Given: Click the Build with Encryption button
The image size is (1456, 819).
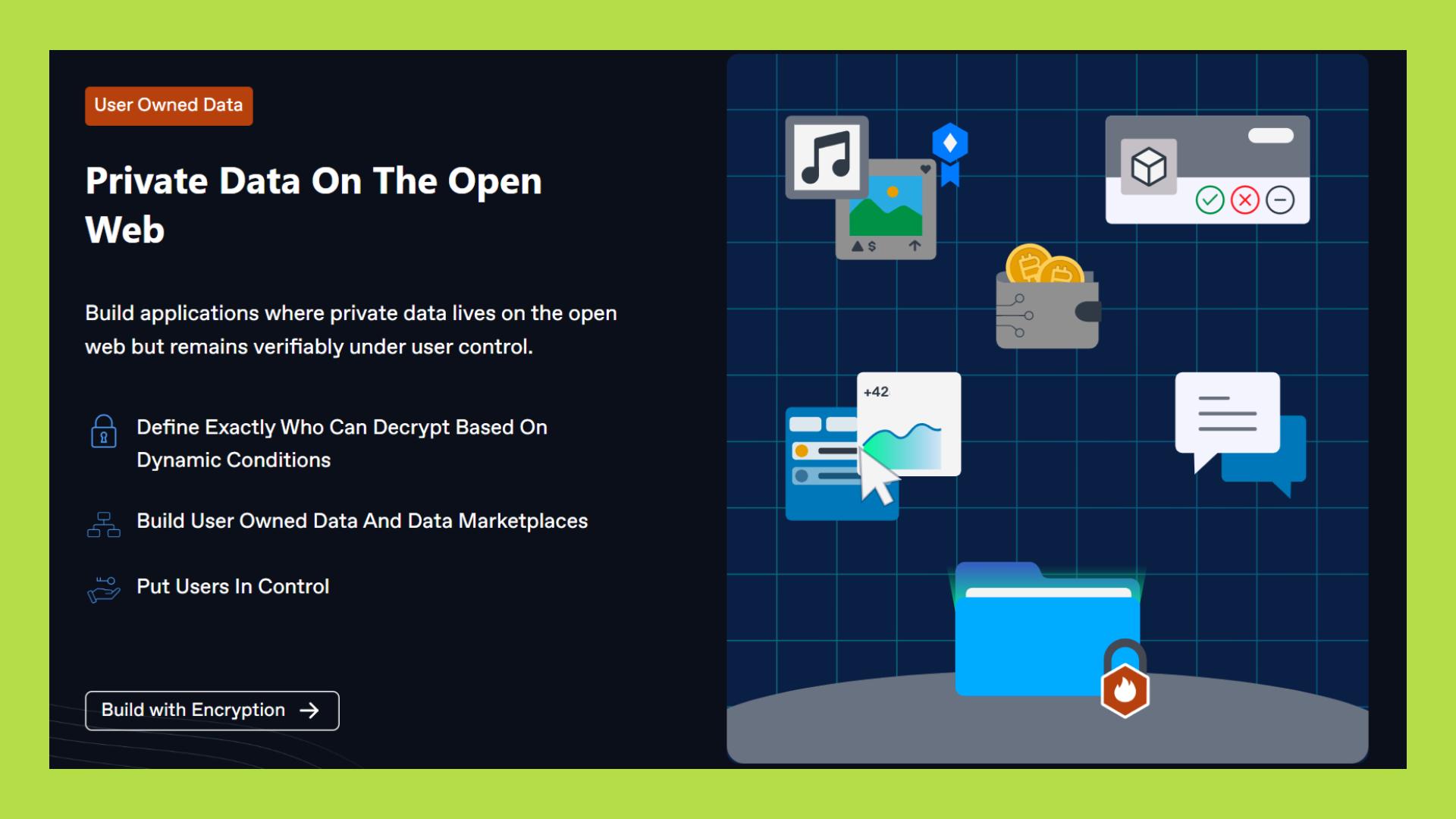Looking at the screenshot, I should [212, 711].
